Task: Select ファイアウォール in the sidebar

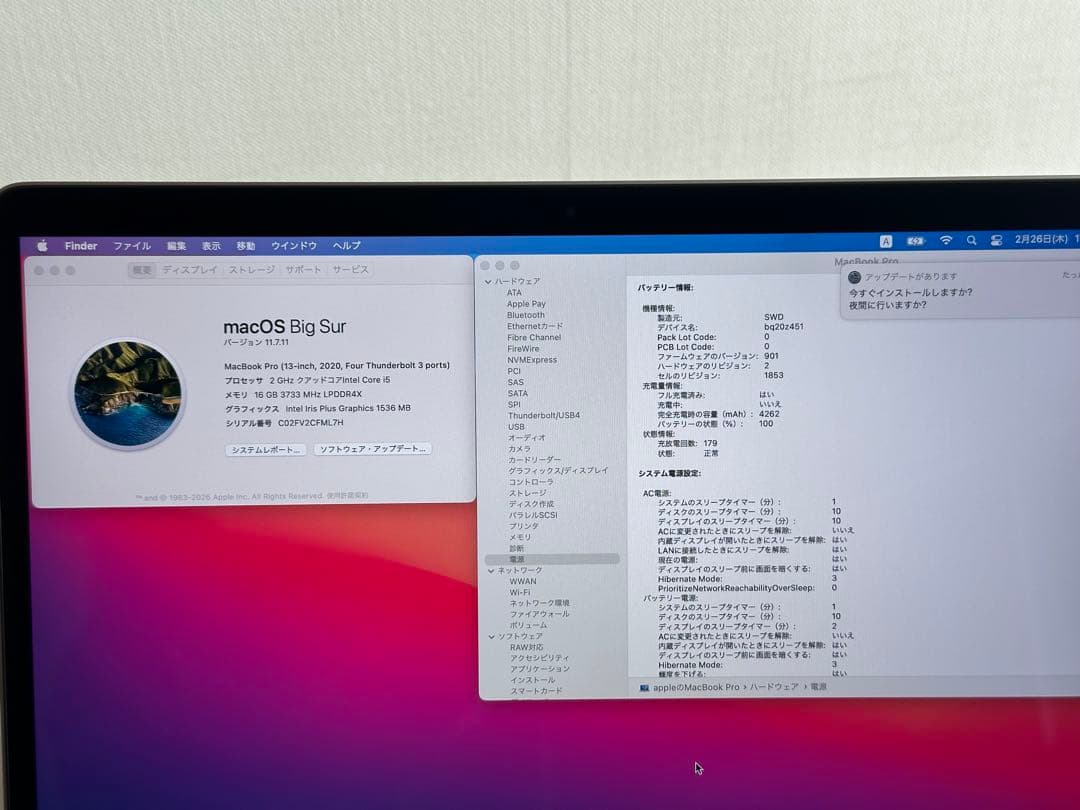Action: pos(539,614)
